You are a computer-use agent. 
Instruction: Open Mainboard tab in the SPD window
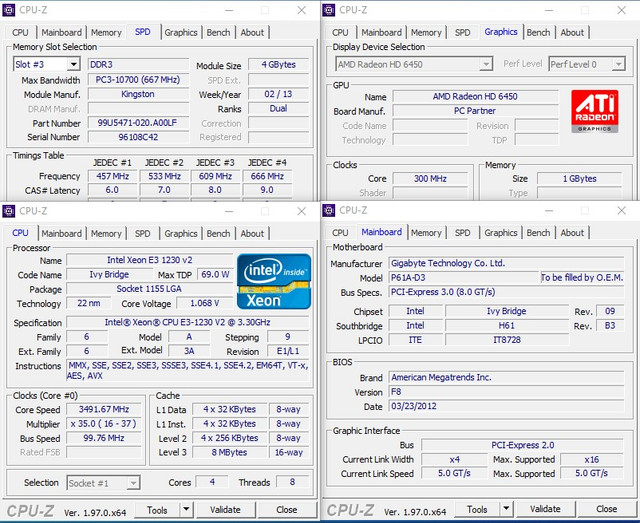61,32
